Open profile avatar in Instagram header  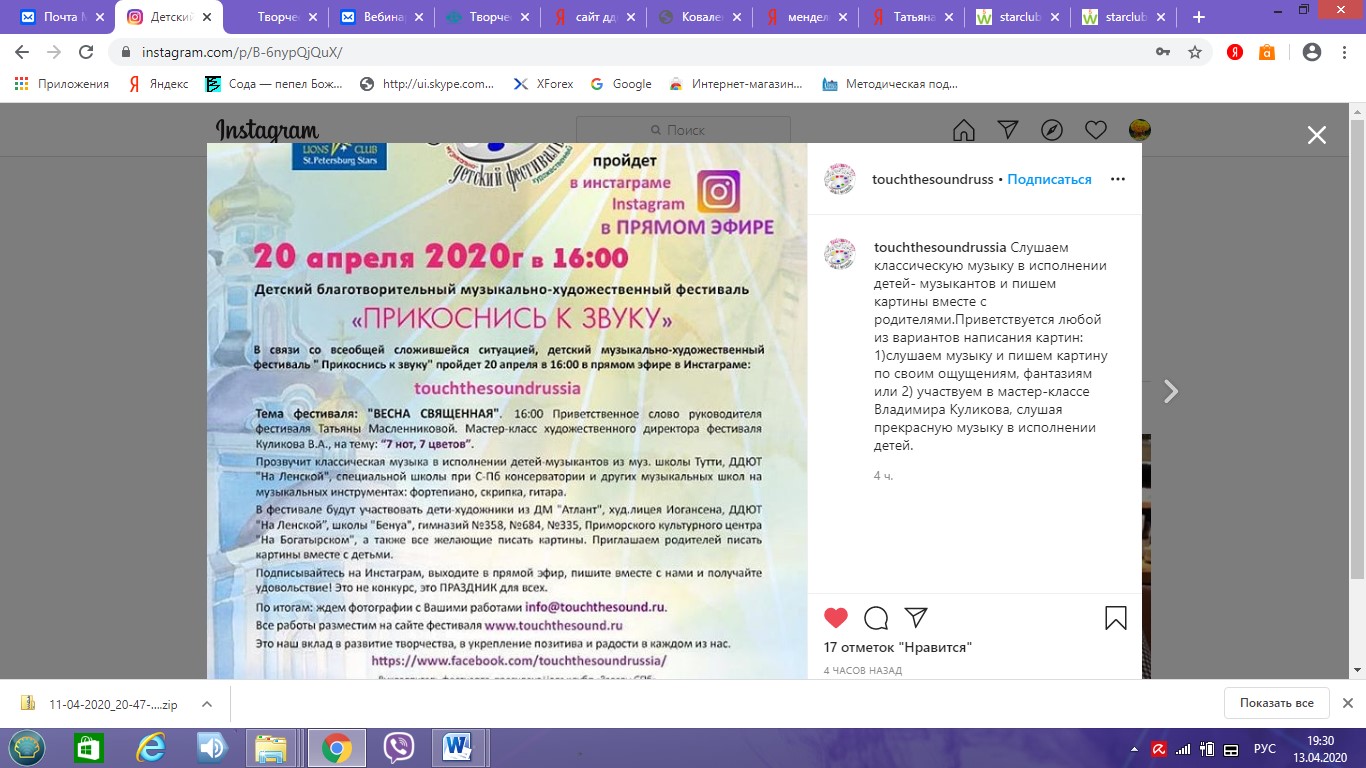[x=1140, y=130]
